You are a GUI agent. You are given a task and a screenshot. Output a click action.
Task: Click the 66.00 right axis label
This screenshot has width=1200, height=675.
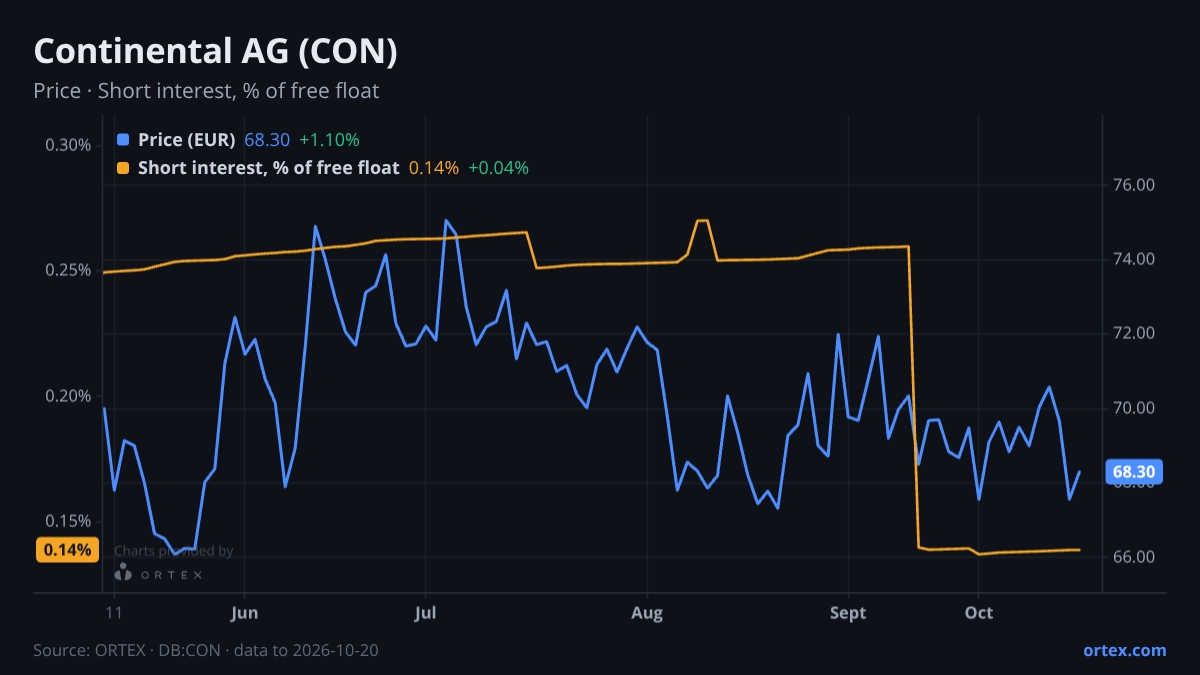[1133, 556]
